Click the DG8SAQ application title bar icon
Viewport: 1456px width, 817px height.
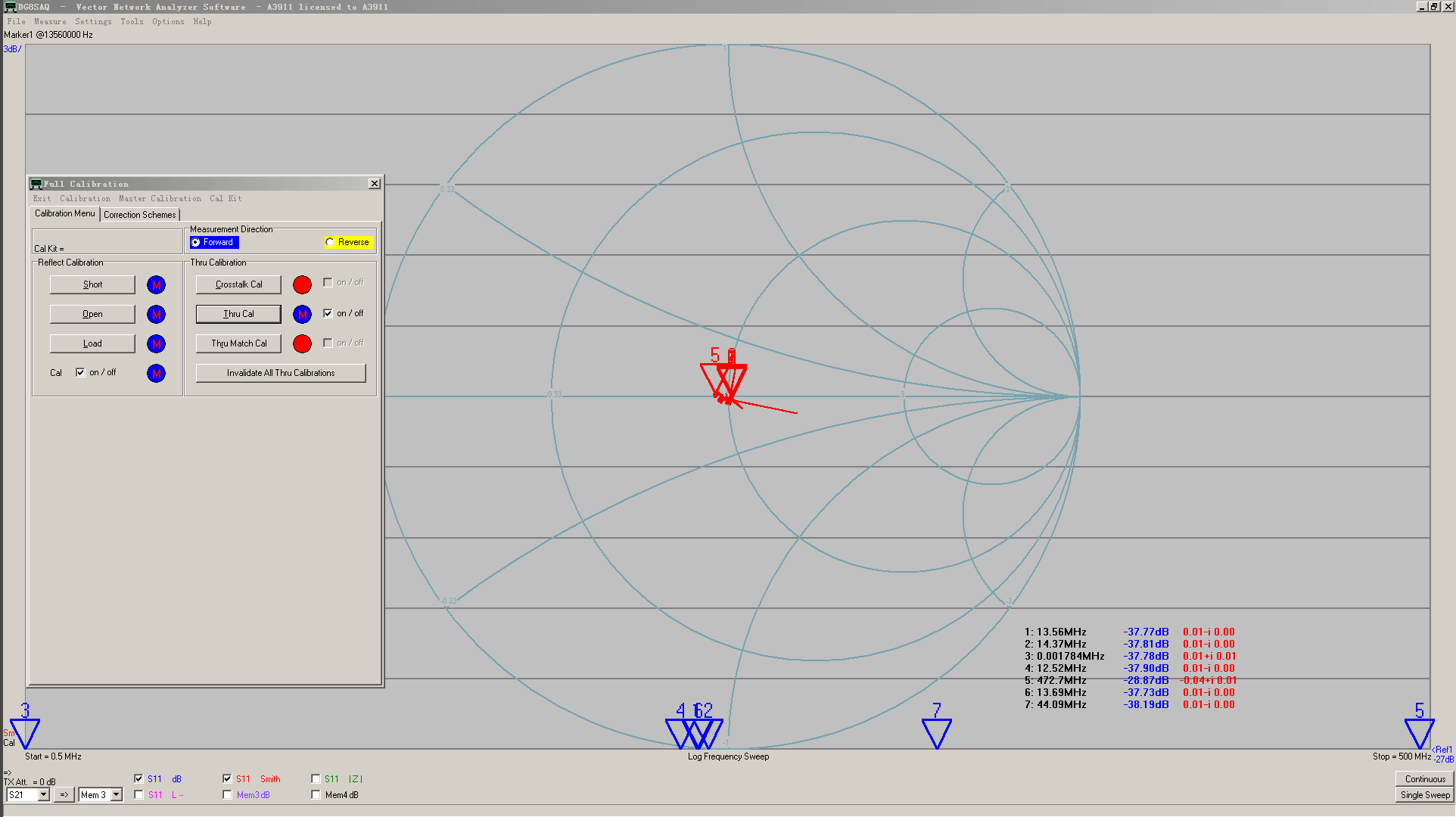pyautogui.click(x=10, y=6)
